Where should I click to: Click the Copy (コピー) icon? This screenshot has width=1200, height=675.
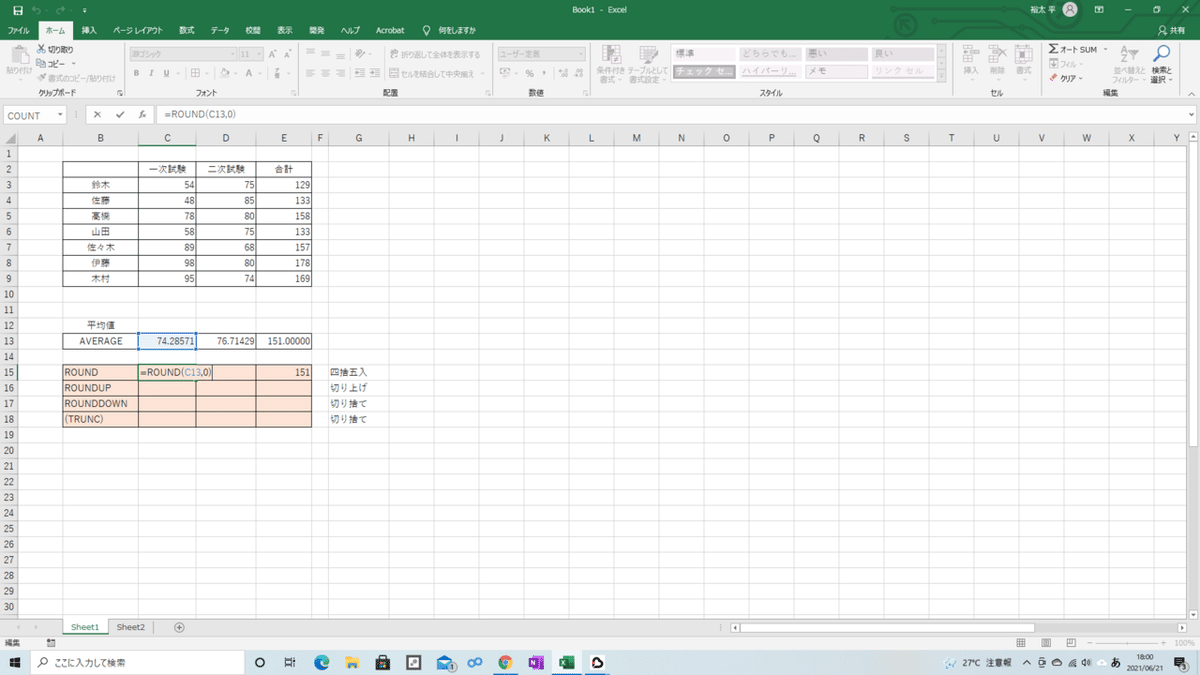click(41, 63)
